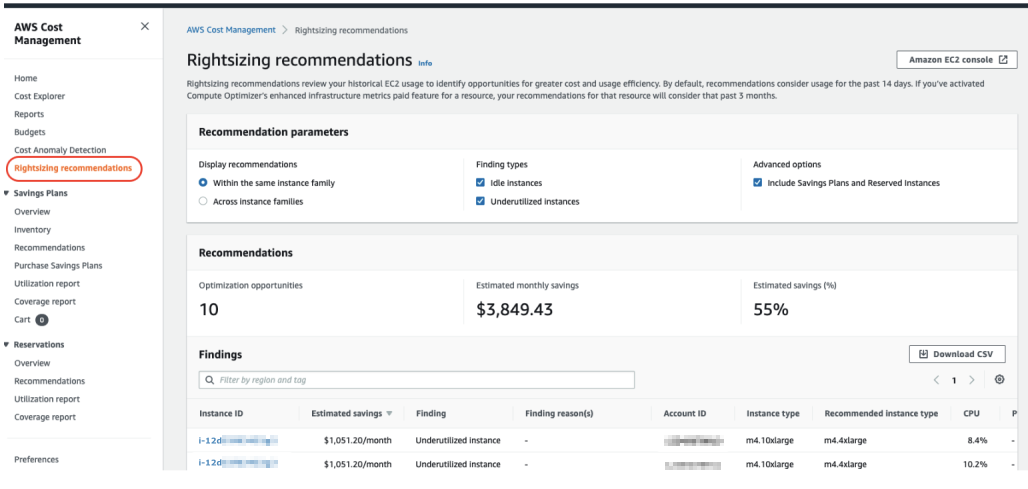Viewport: 1028px width, 489px height.
Task: Open Cost Explorer from sidebar
Action: coord(39,96)
